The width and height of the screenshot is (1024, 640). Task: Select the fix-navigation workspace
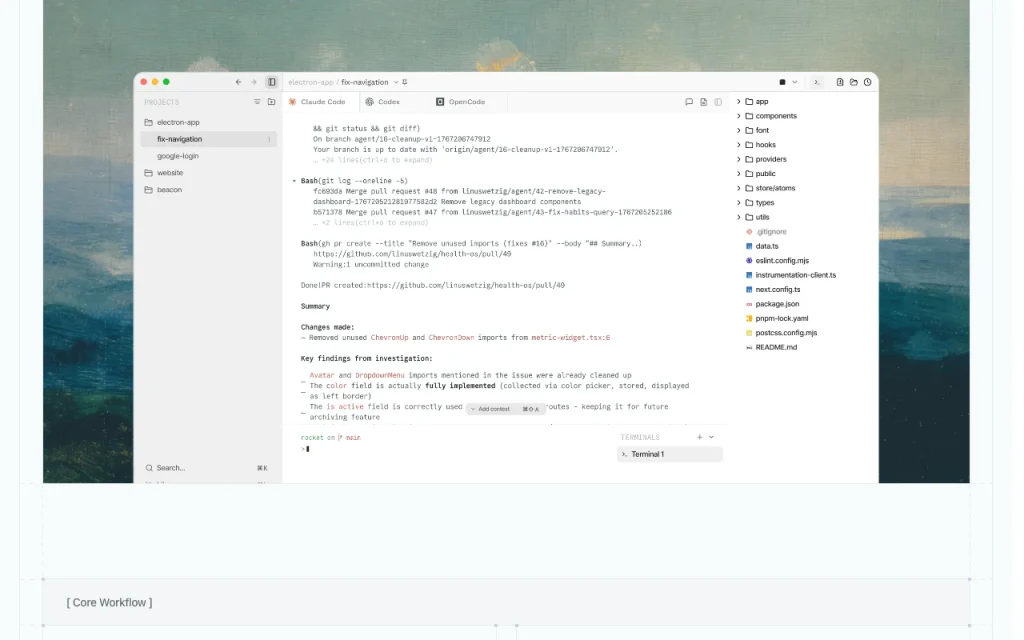click(x=208, y=139)
